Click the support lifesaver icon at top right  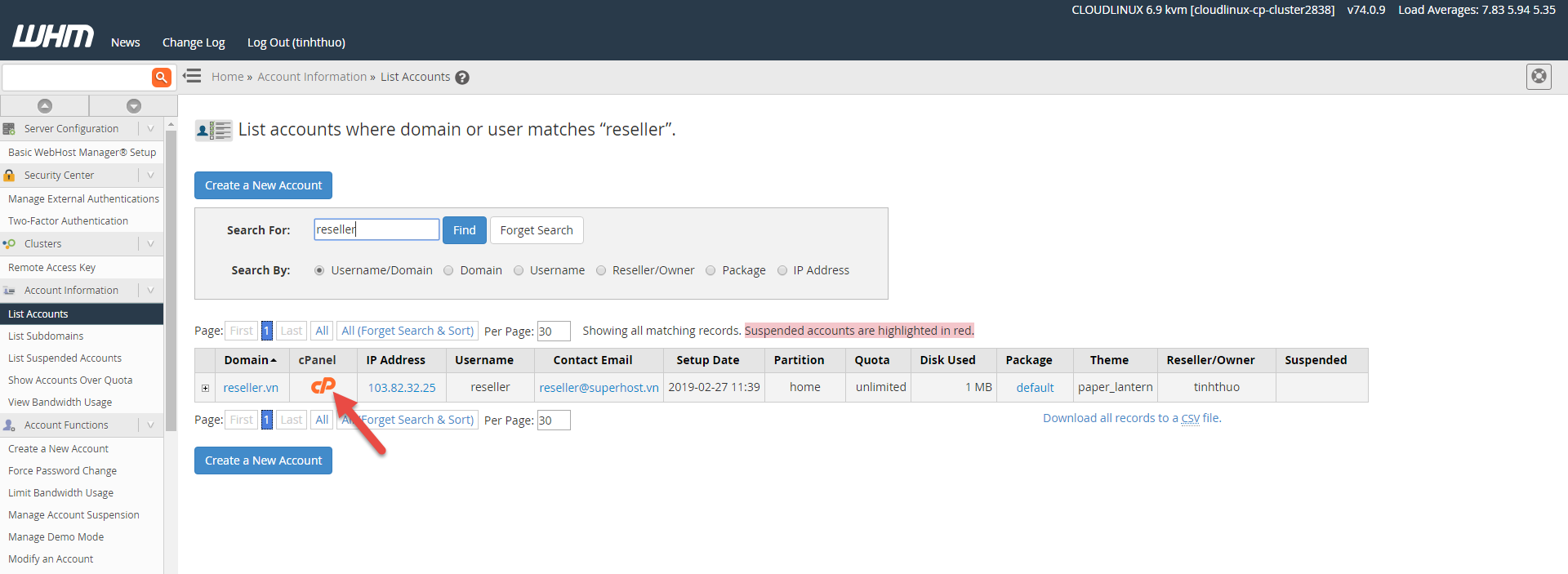click(1539, 76)
